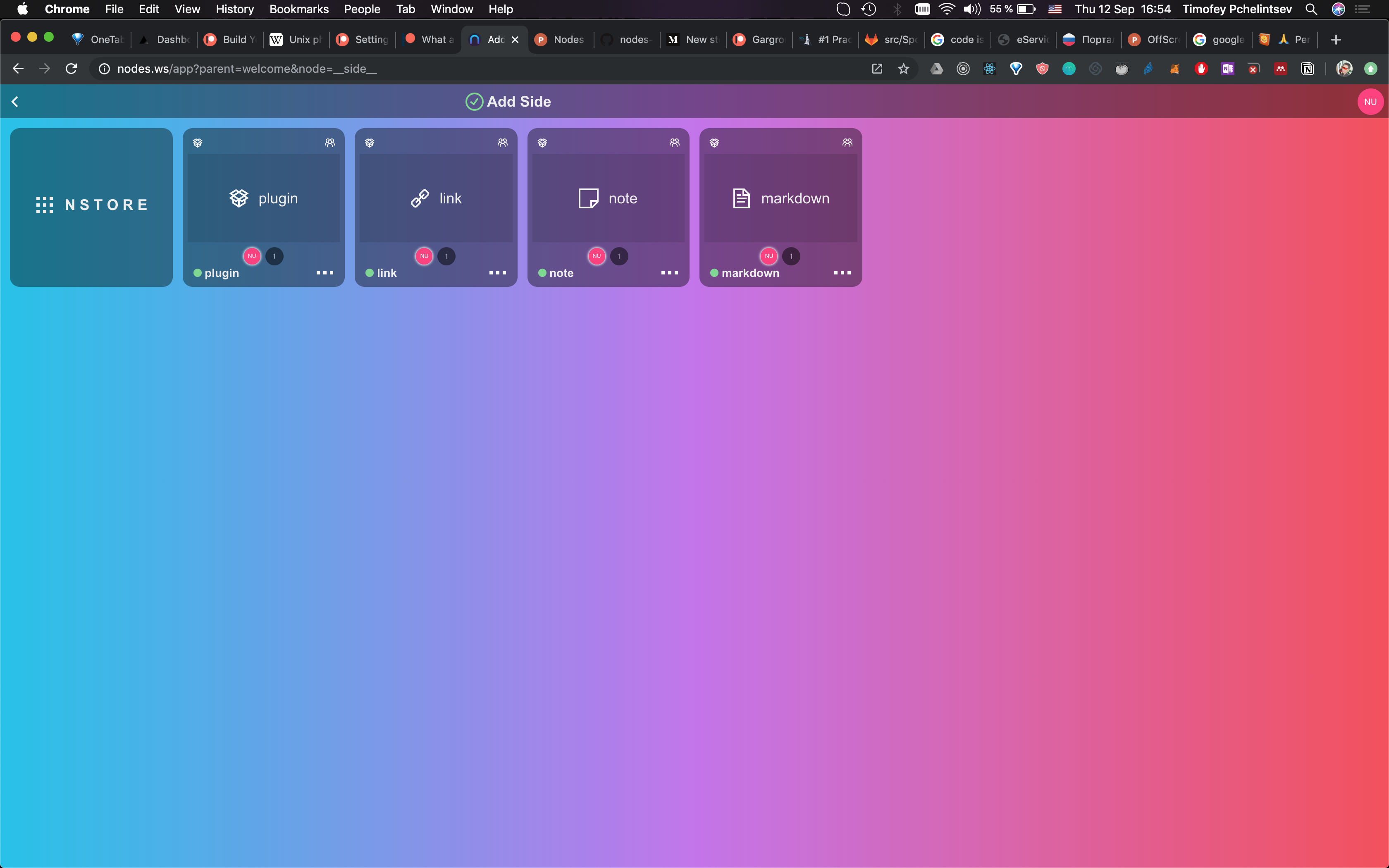Open three-dots menu on plugin card
Image resolution: width=1389 pixels, height=868 pixels.
[325, 273]
